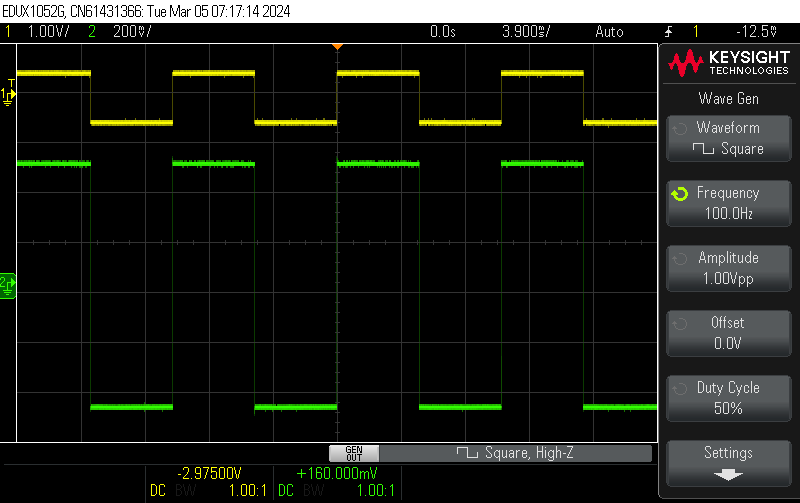This screenshot has width=800, height=503.
Task: Click the channel 1 ground level marker
Action: click(8, 94)
